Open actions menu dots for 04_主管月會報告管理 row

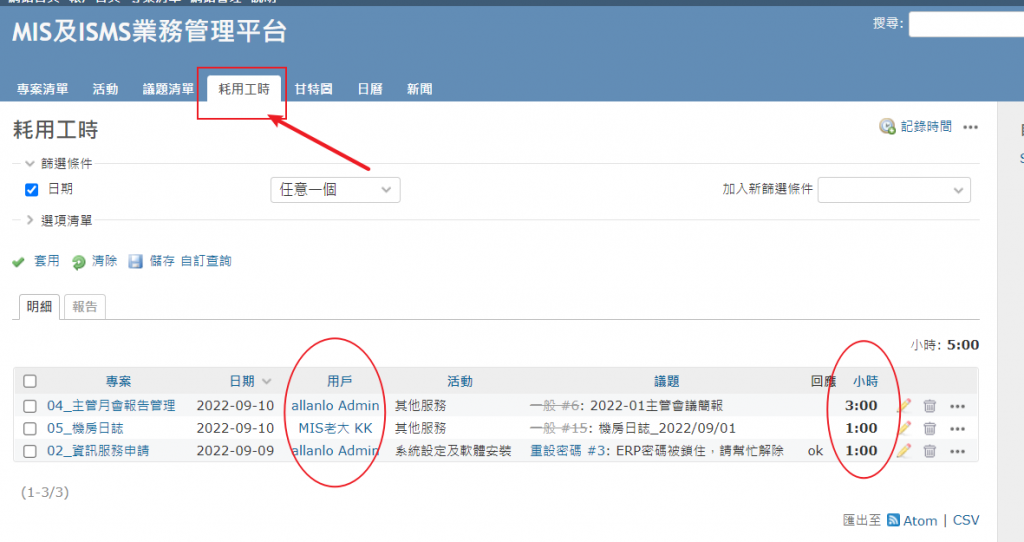point(957,406)
